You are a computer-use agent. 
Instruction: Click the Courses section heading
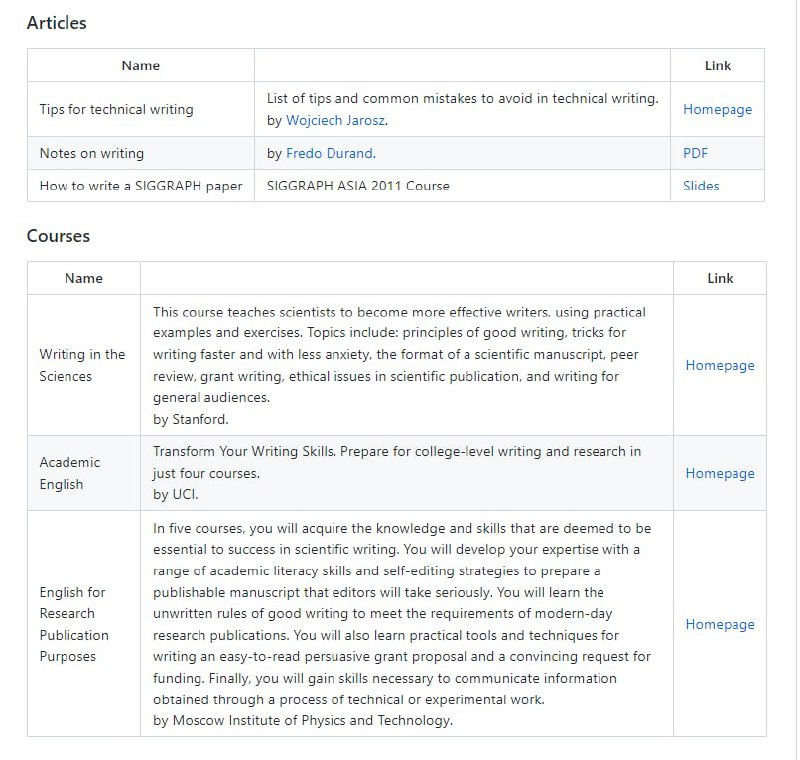coord(58,236)
